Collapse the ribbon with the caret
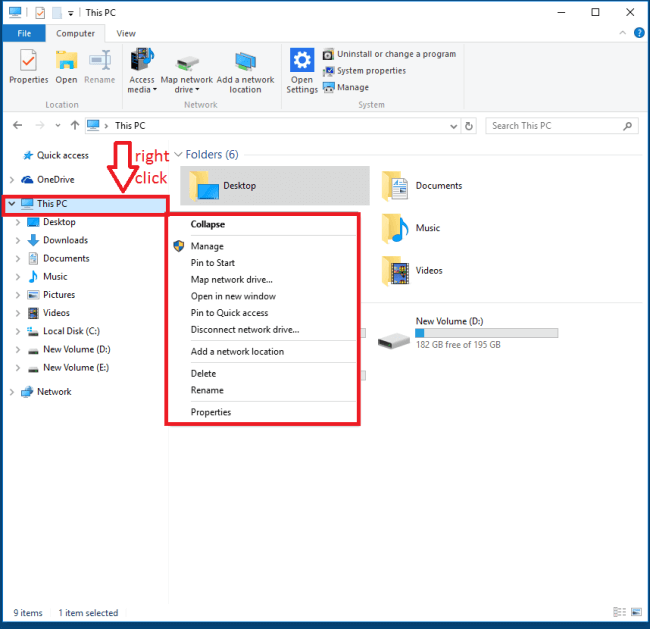Viewport: 650px width, 629px height. tap(622, 33)
